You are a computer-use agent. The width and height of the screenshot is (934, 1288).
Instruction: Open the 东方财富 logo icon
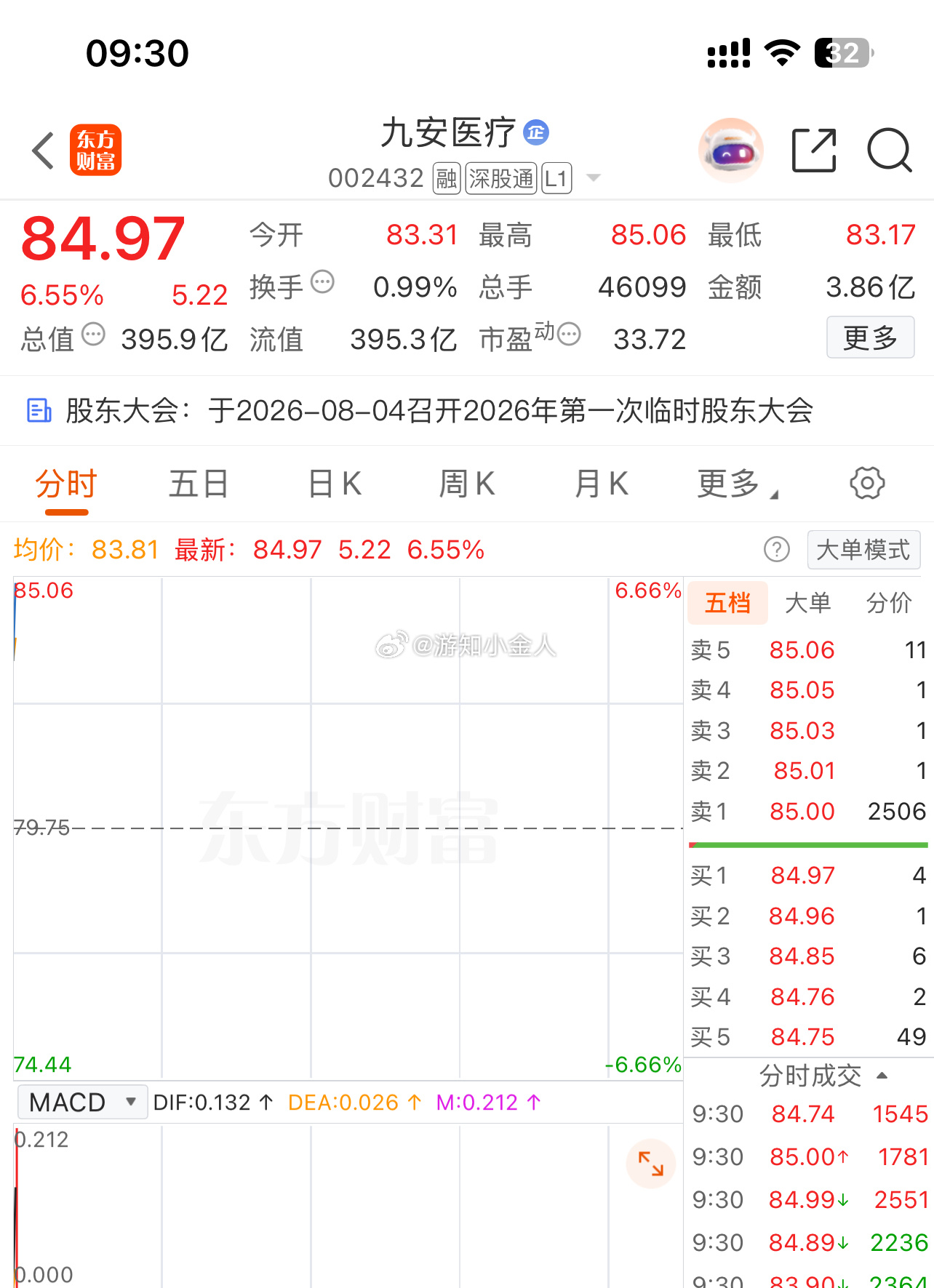point(95,150)
